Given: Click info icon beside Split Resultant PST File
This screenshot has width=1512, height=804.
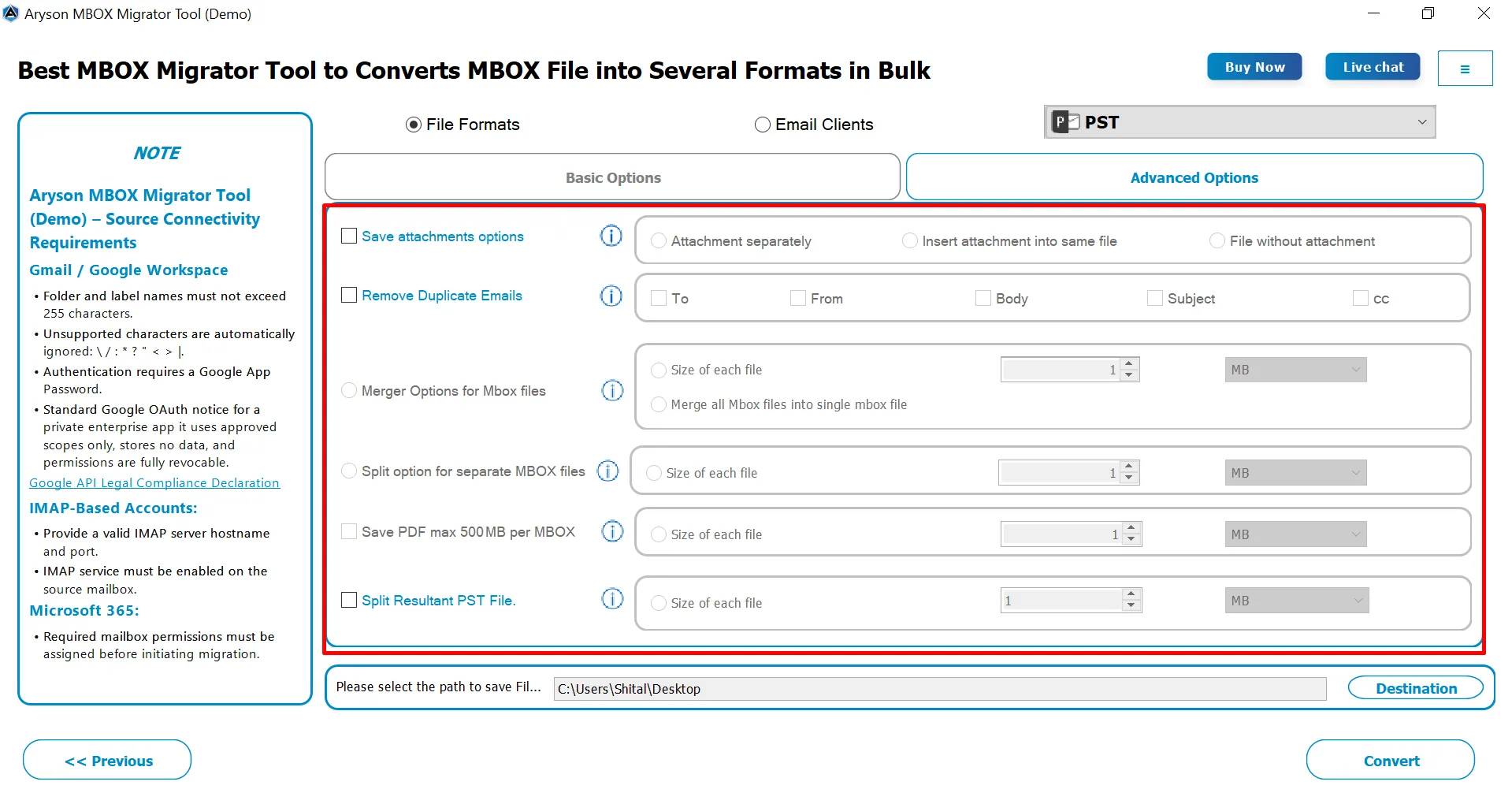Looking at the screenshot, I should (x=612, y=599).
